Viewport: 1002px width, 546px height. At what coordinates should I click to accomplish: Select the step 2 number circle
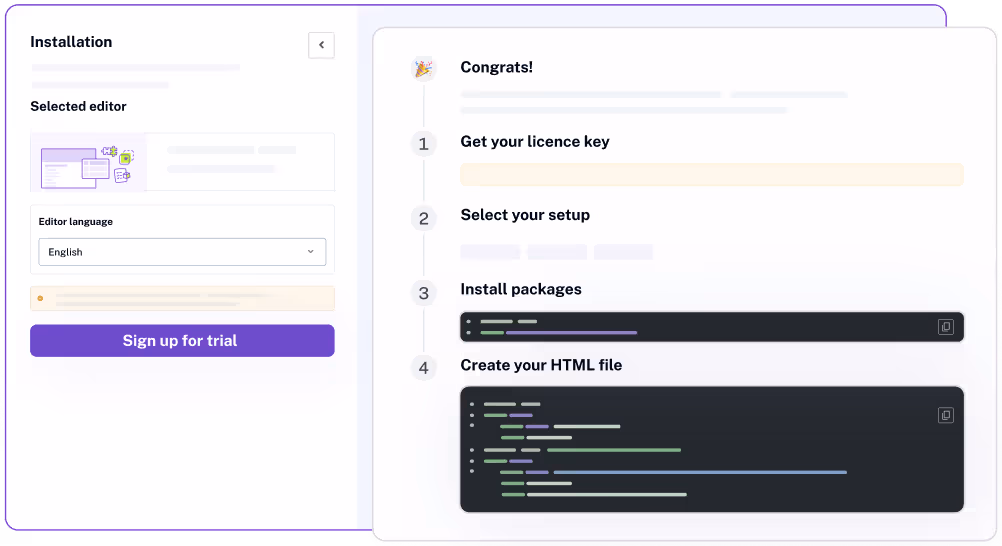(x=423, y=218)
